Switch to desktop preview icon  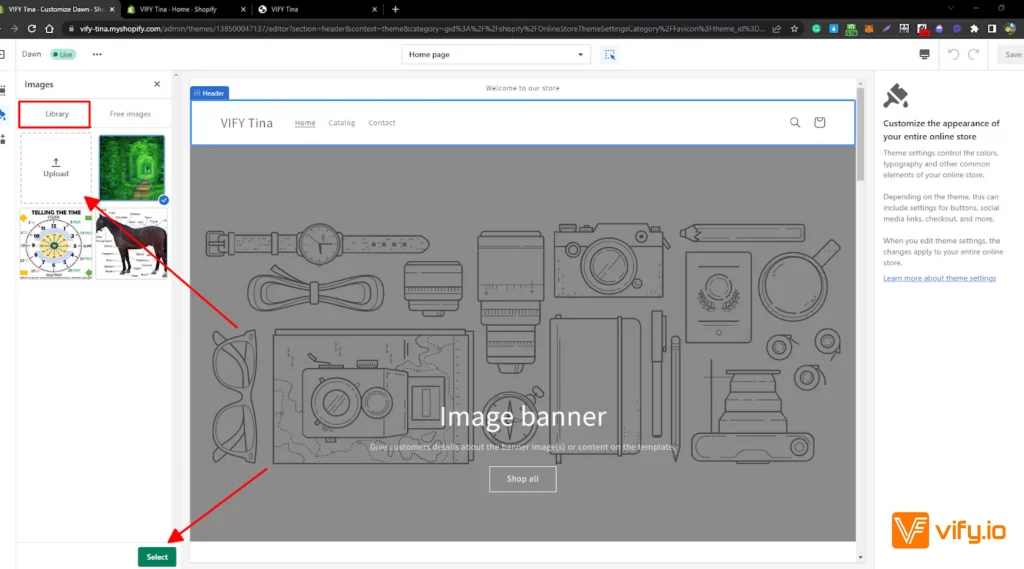click(924, 55)
